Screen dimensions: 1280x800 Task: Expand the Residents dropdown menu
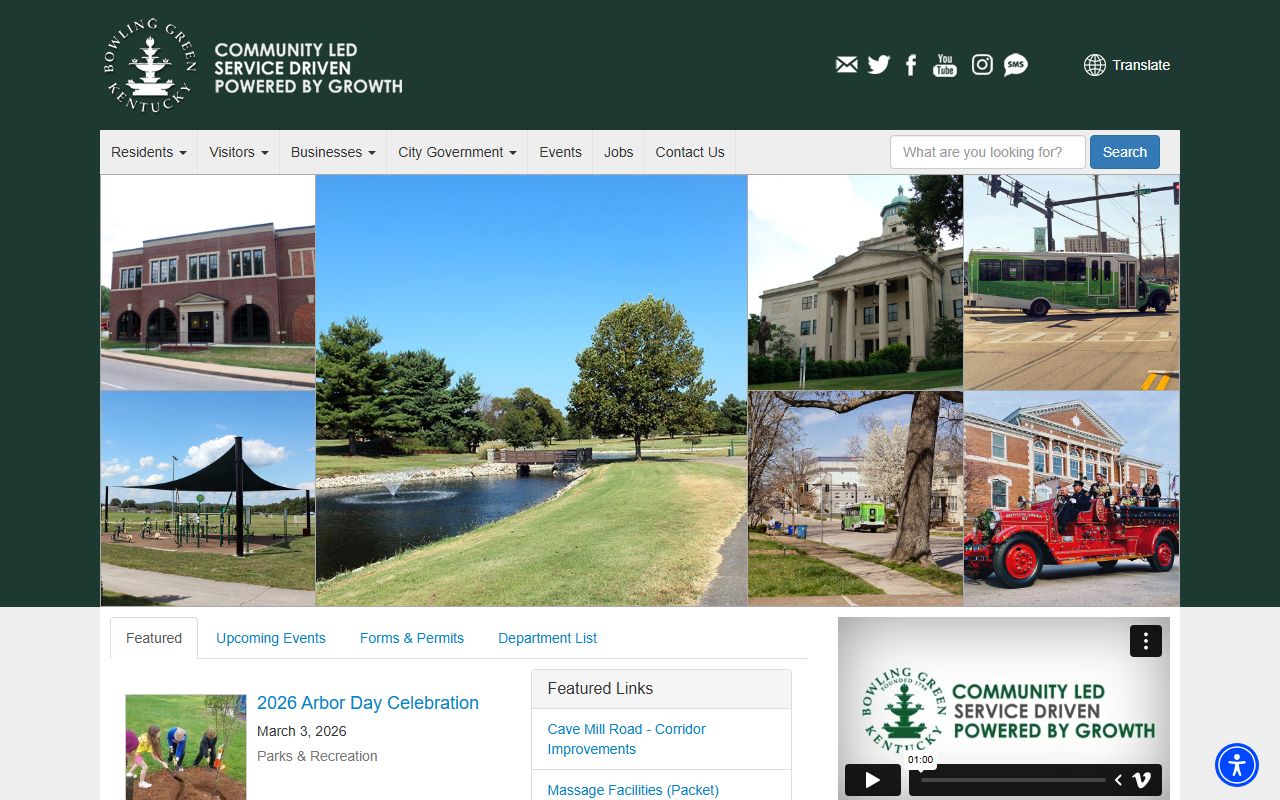coord(148,152)
